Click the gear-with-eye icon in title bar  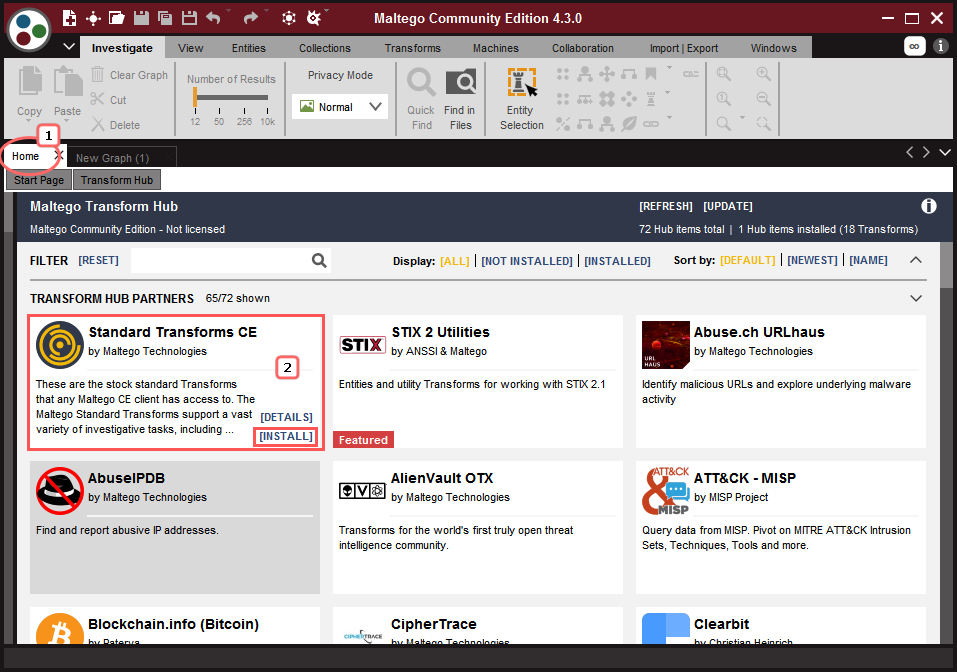click(313, 18)
